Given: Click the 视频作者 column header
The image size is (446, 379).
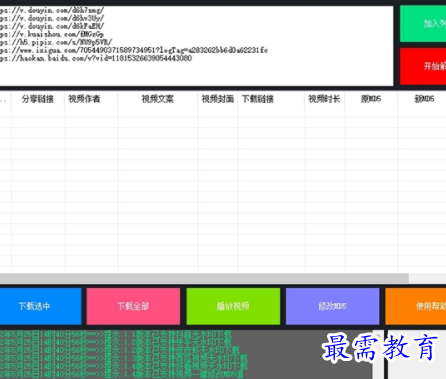Looking at the screenshot, I should point(91,99).
